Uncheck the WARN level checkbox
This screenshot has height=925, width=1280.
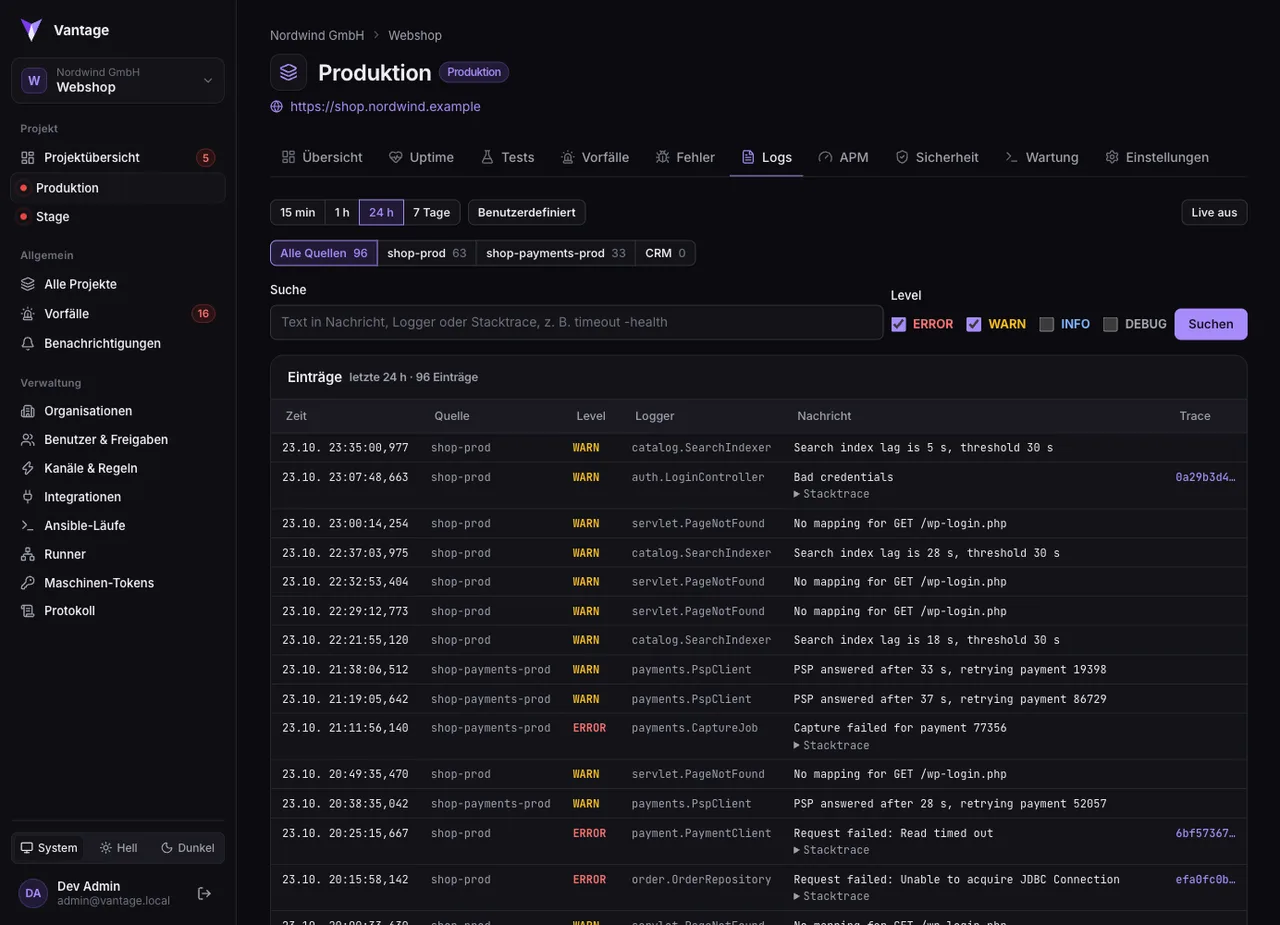[x=974, y=324]
